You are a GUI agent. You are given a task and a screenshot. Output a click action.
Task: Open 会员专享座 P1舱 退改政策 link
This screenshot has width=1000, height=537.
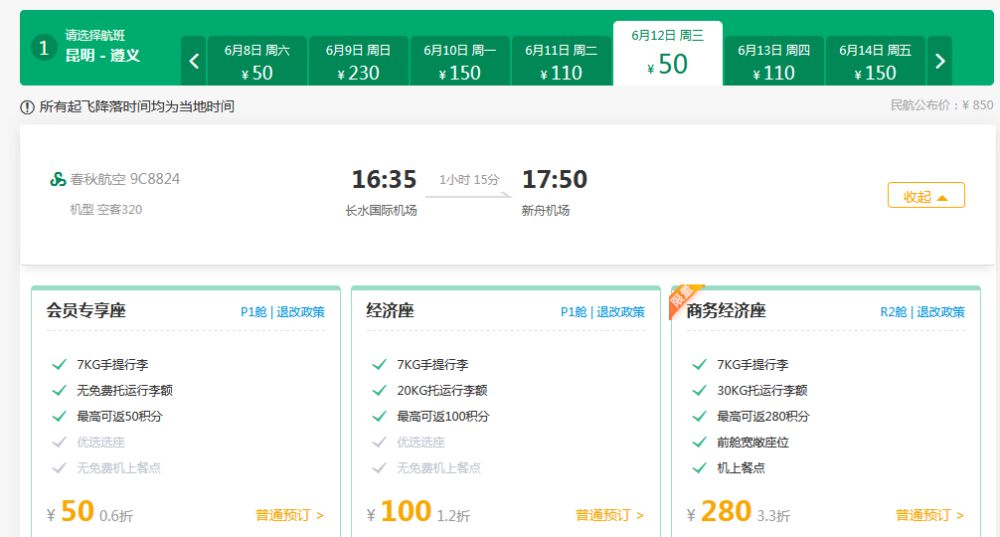click(283, 312)
